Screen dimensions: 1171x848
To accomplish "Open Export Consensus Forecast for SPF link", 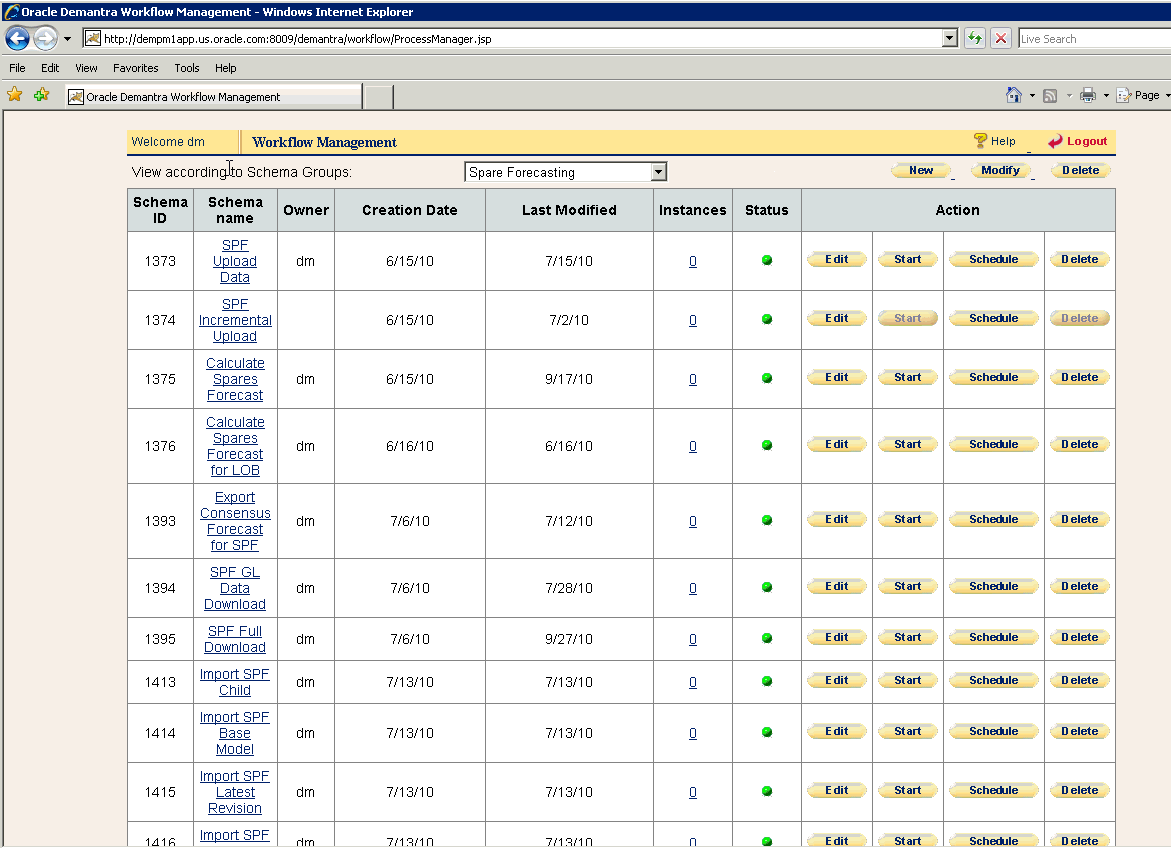I will [234, 522].
